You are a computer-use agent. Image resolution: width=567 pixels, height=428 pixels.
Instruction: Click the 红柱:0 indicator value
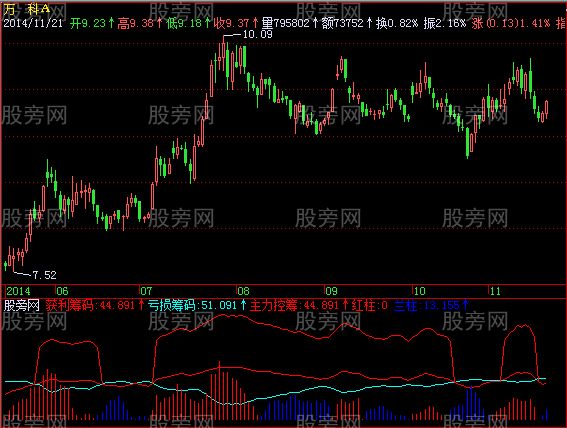(x=370, y=306)
